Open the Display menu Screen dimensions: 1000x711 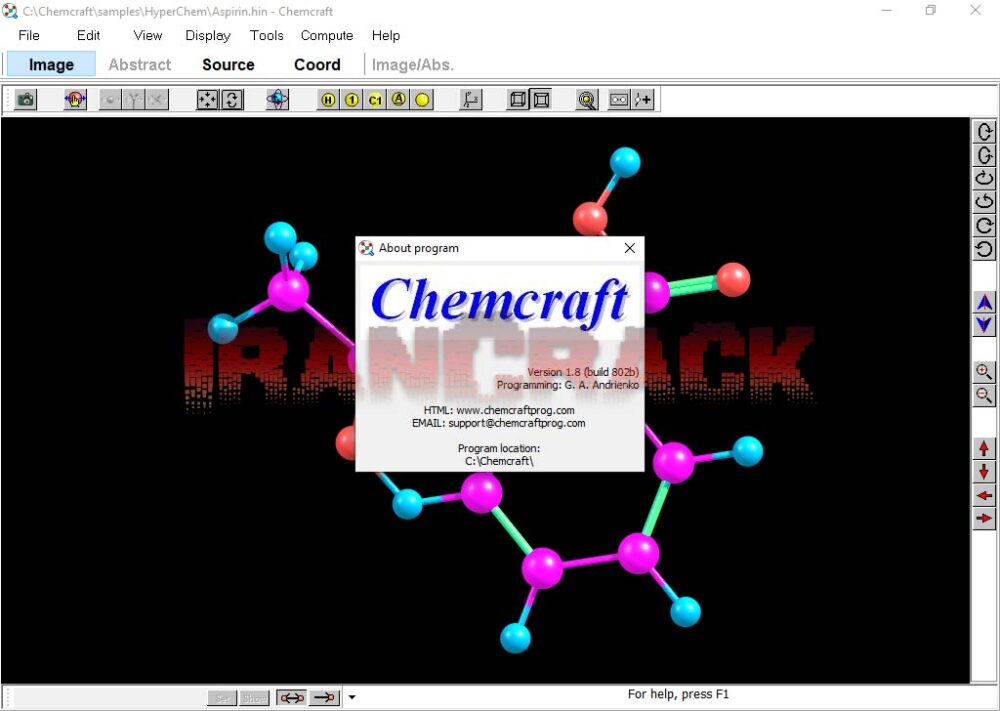207,35
